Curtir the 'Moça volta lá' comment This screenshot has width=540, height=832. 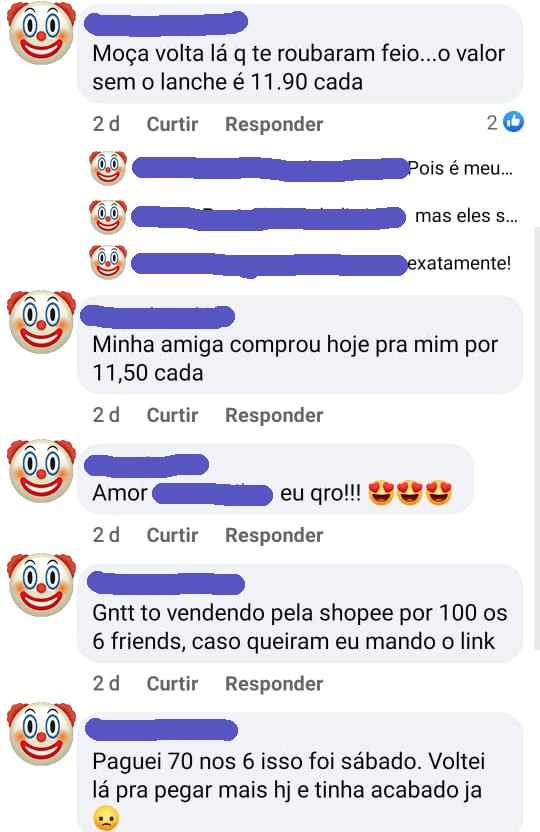(172, 124)
